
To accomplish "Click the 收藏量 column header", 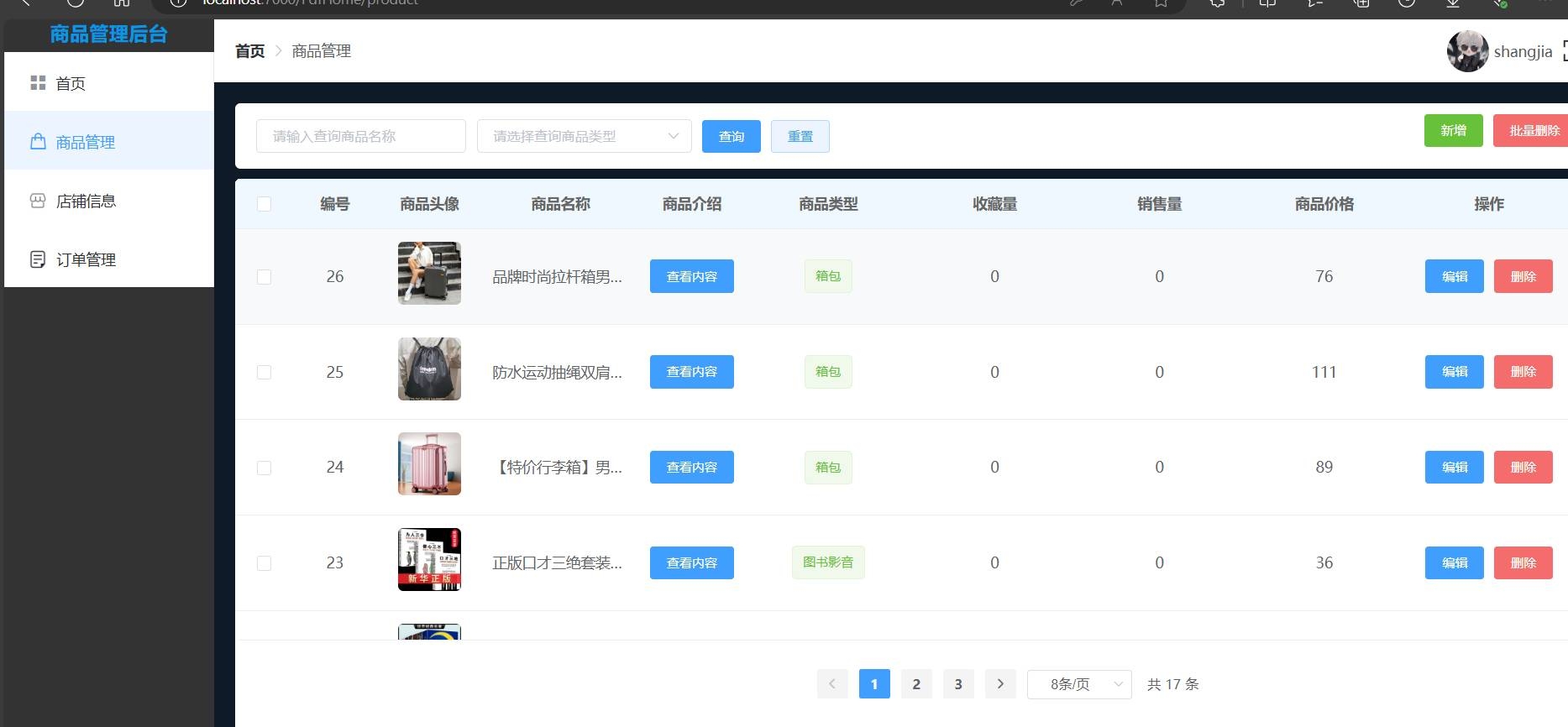I will click(994, 204).
